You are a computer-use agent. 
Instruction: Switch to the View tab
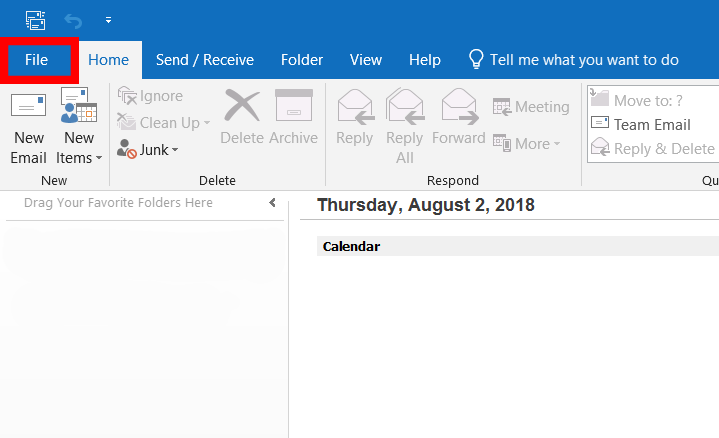coord(366,60)
